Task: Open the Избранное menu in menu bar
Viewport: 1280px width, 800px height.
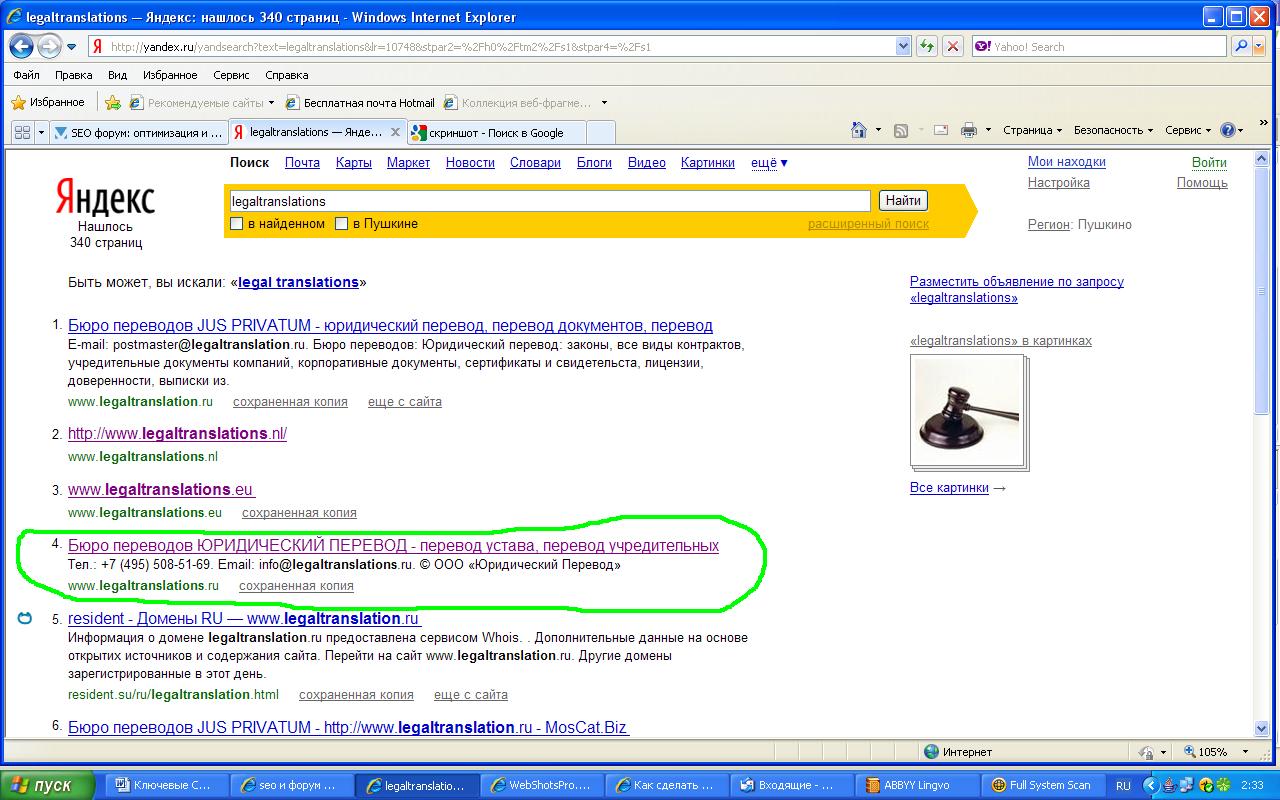Action: coord(170,75)
